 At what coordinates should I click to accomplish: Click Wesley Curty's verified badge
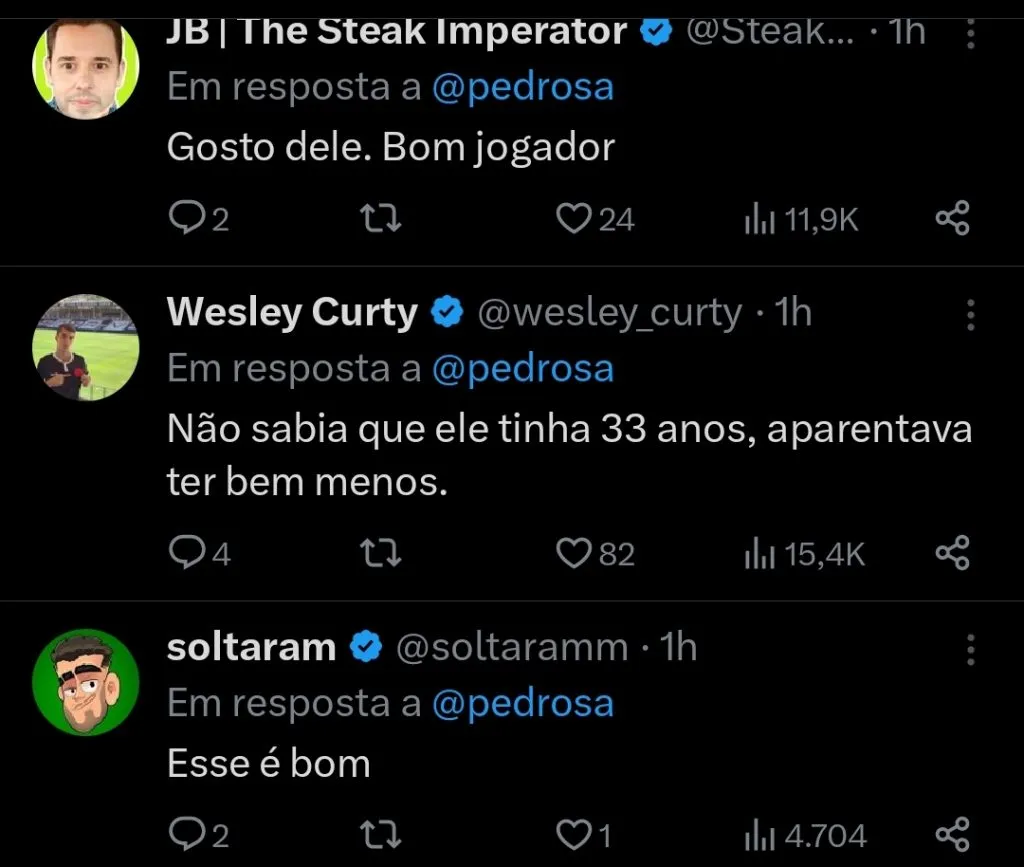point(447,311)
